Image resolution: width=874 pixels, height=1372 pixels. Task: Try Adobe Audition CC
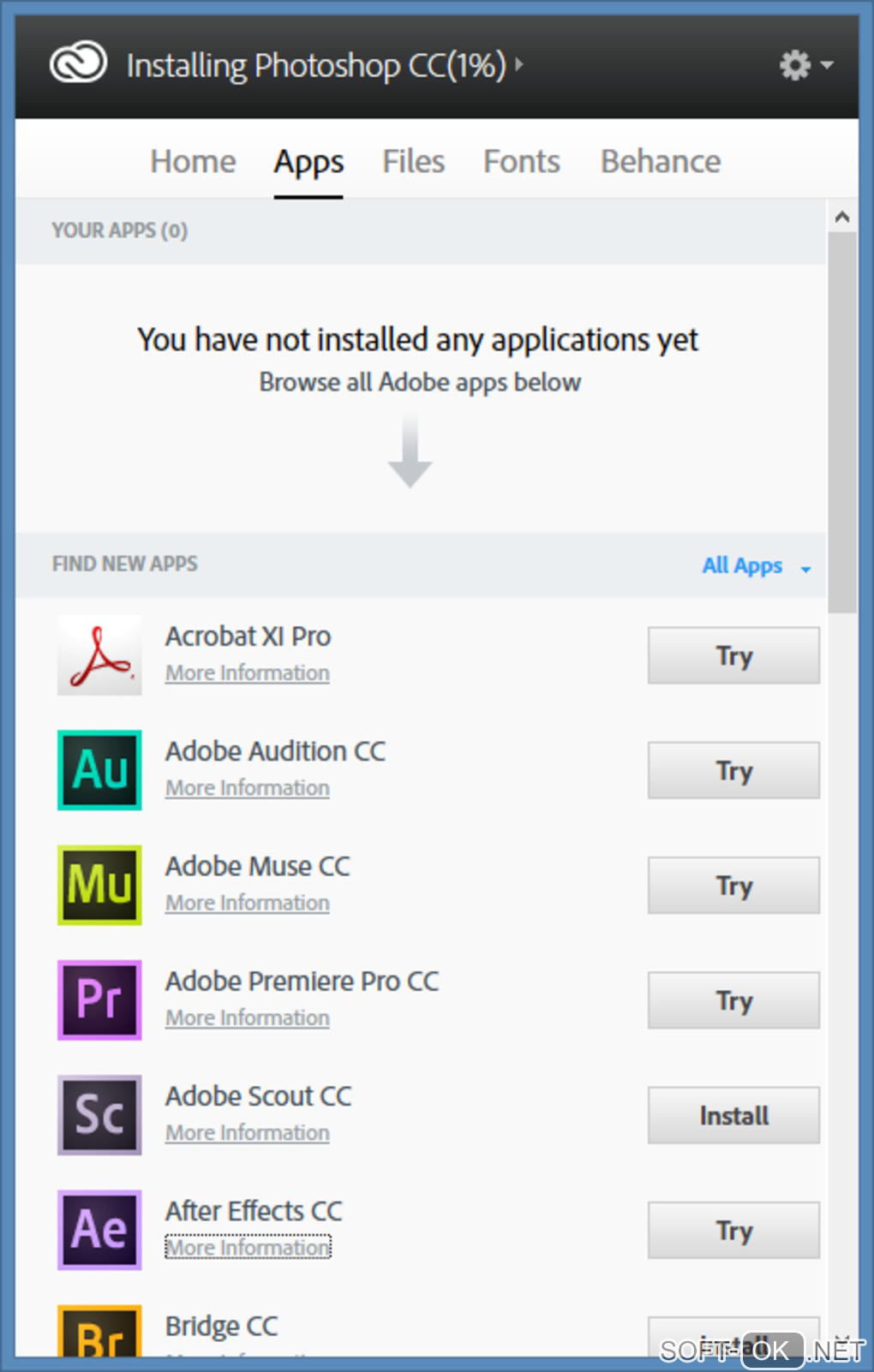pos(733,771)
